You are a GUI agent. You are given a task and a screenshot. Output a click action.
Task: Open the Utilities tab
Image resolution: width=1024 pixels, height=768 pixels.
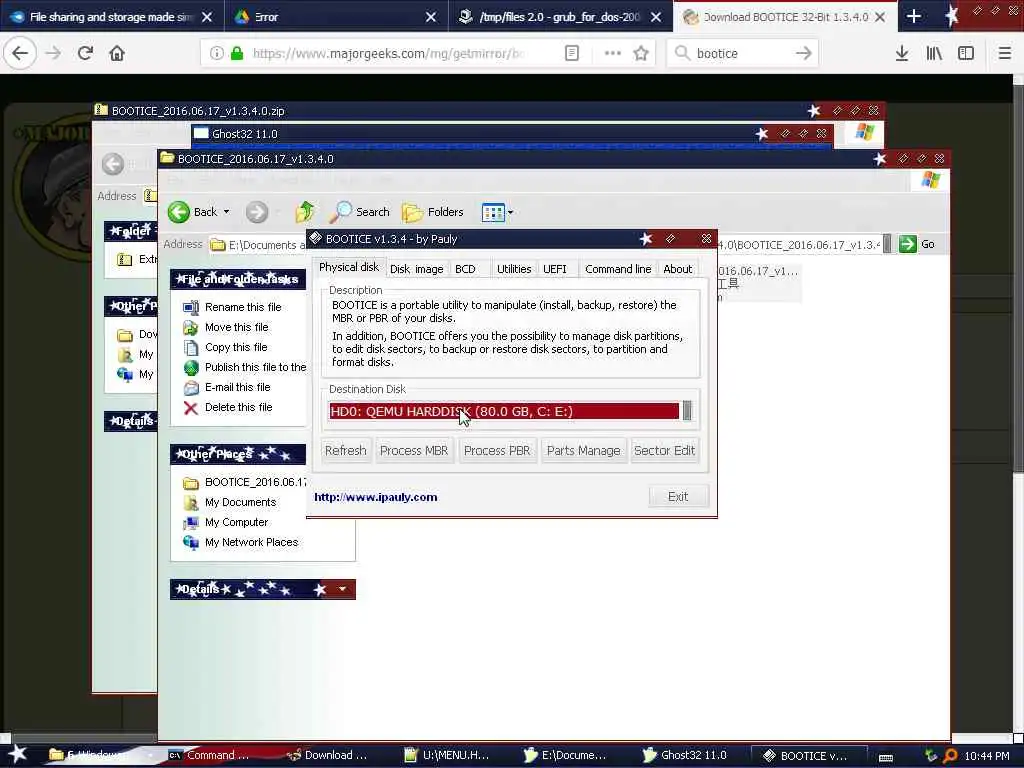[514, 269]
